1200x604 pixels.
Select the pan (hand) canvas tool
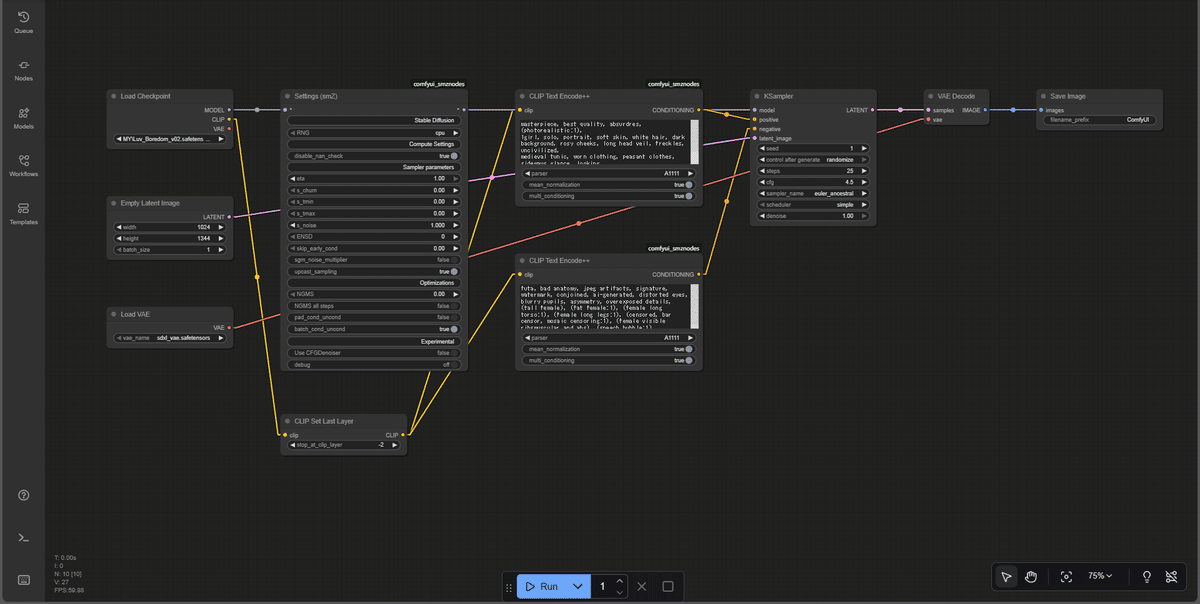(x=1031, y=576)
